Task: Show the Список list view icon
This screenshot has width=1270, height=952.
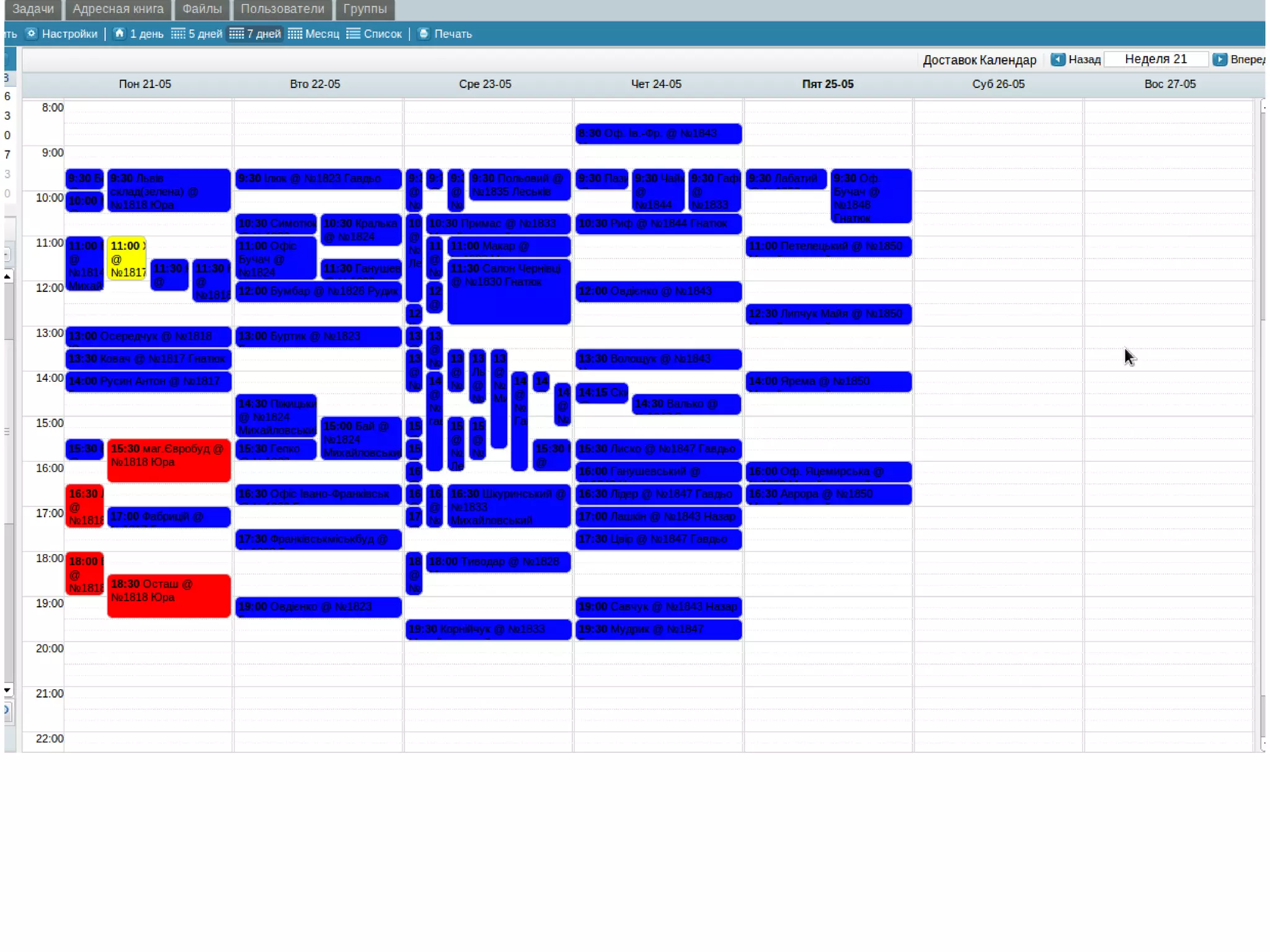Action: [353, 33]
